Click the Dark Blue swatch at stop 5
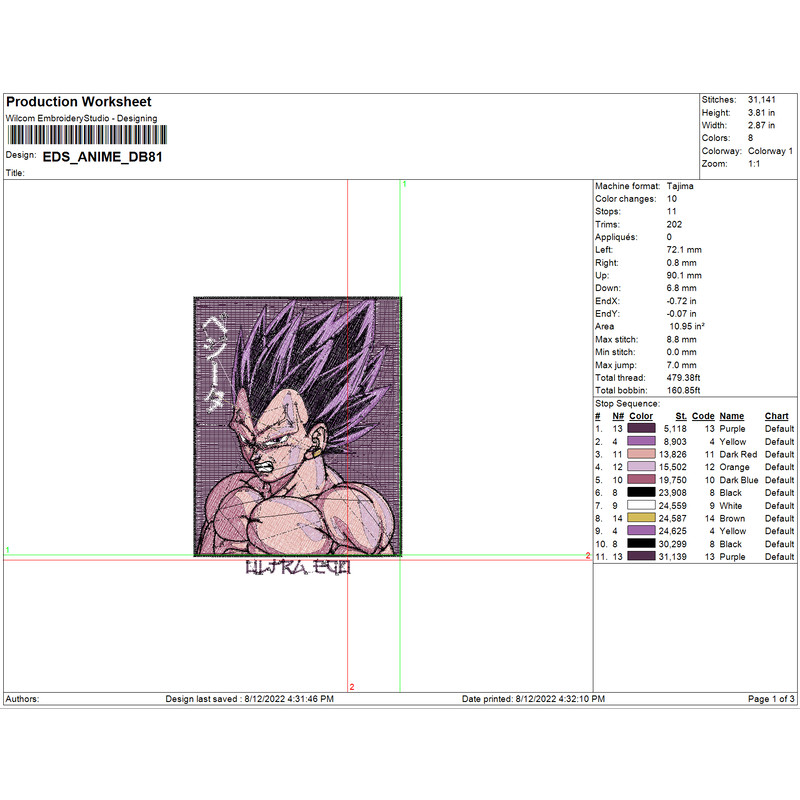Viewport: 800px width, 800px height. tap(640, 480)
